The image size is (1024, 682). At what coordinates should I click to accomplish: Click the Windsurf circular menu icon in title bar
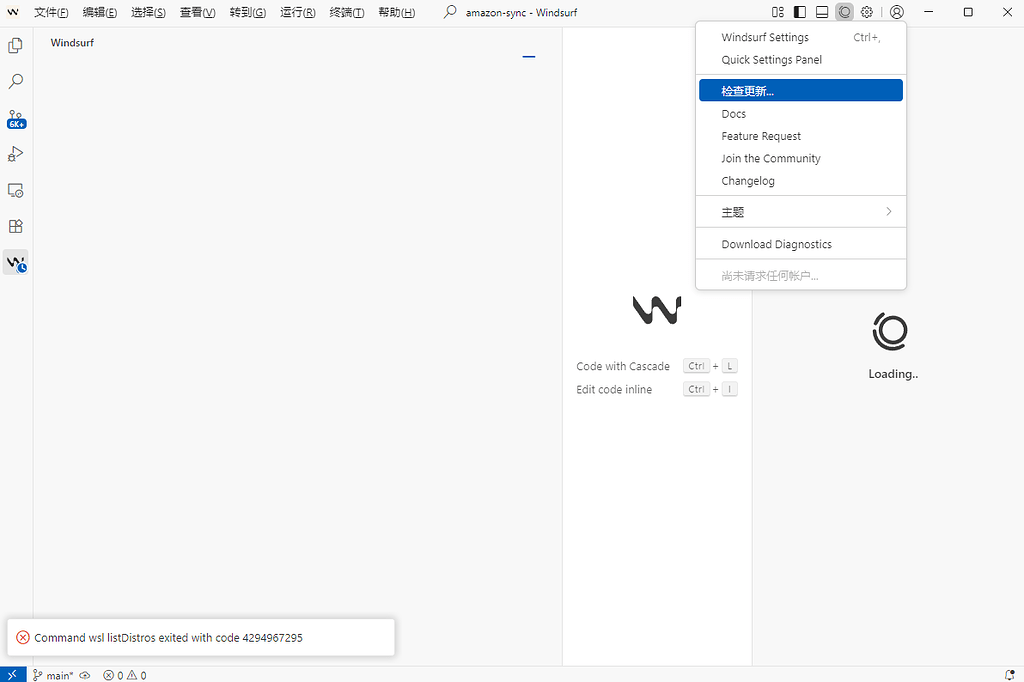tap(844, 12)
